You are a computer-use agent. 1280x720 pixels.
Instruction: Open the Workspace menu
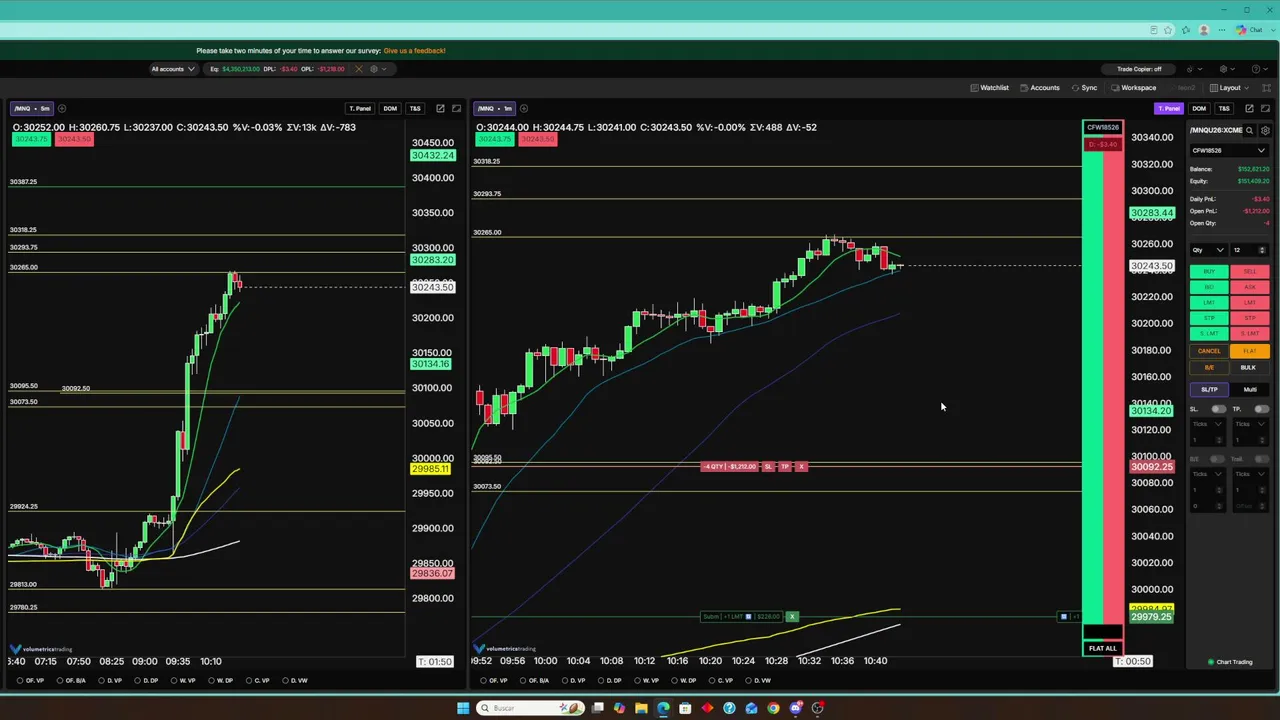[1133, 88]
